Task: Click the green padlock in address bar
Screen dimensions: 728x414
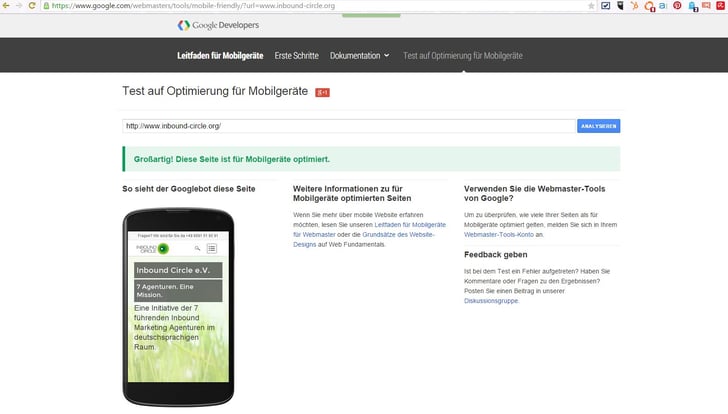Action: 46,6
